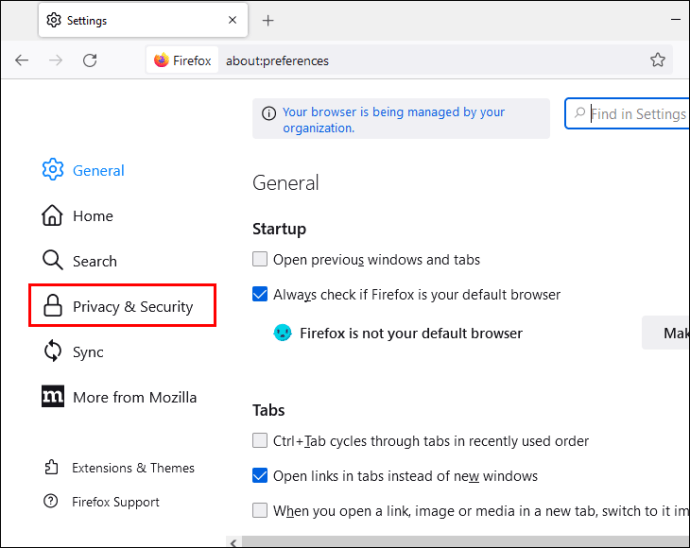
Task: Check the switch to new tab immediately option
Action: tap(260, 511)
